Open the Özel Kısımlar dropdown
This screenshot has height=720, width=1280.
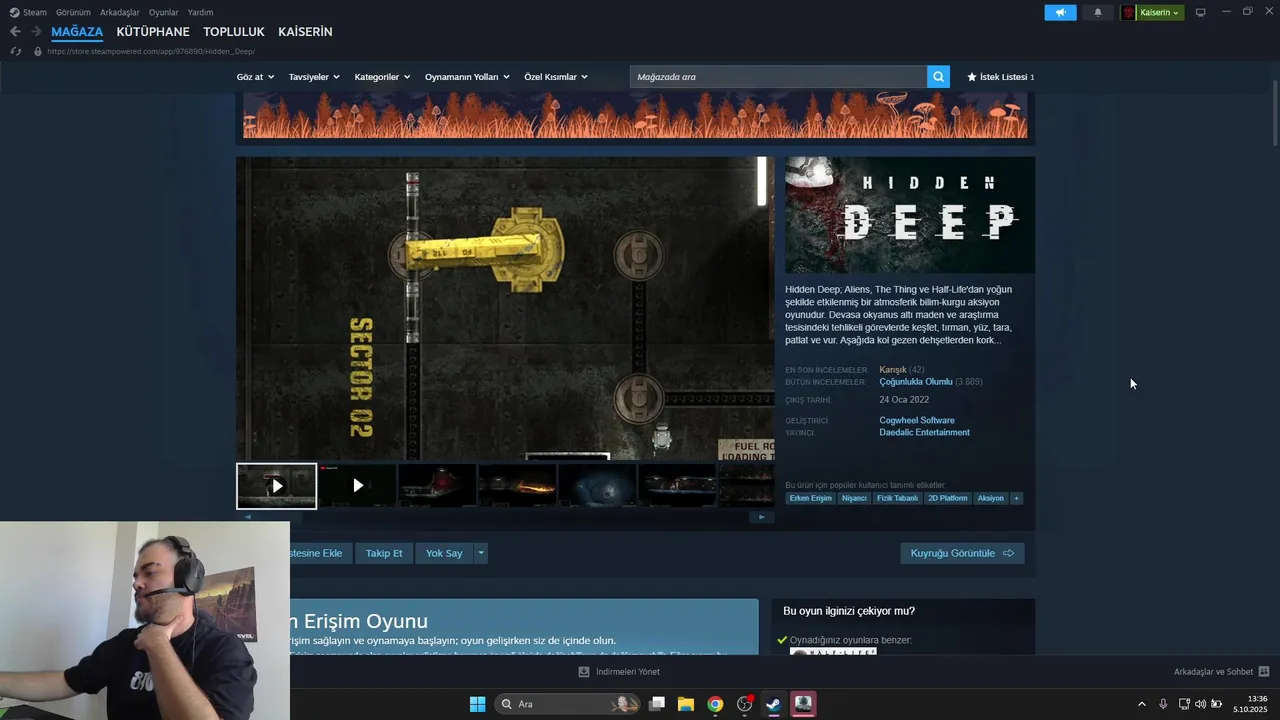point(556,77)
